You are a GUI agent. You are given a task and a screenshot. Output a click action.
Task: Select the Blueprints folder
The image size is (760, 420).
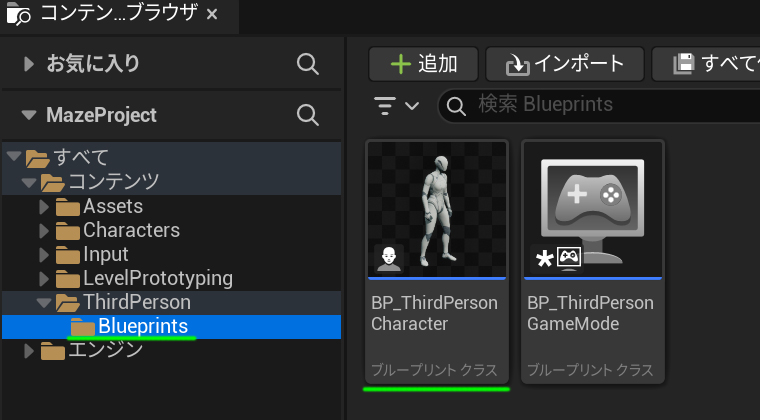172,327
